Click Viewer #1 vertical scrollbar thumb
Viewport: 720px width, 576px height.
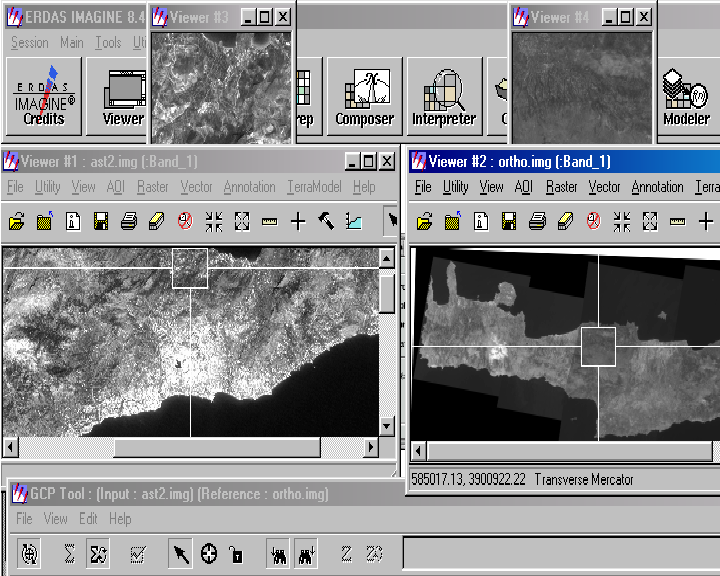[x=387, y=294]
